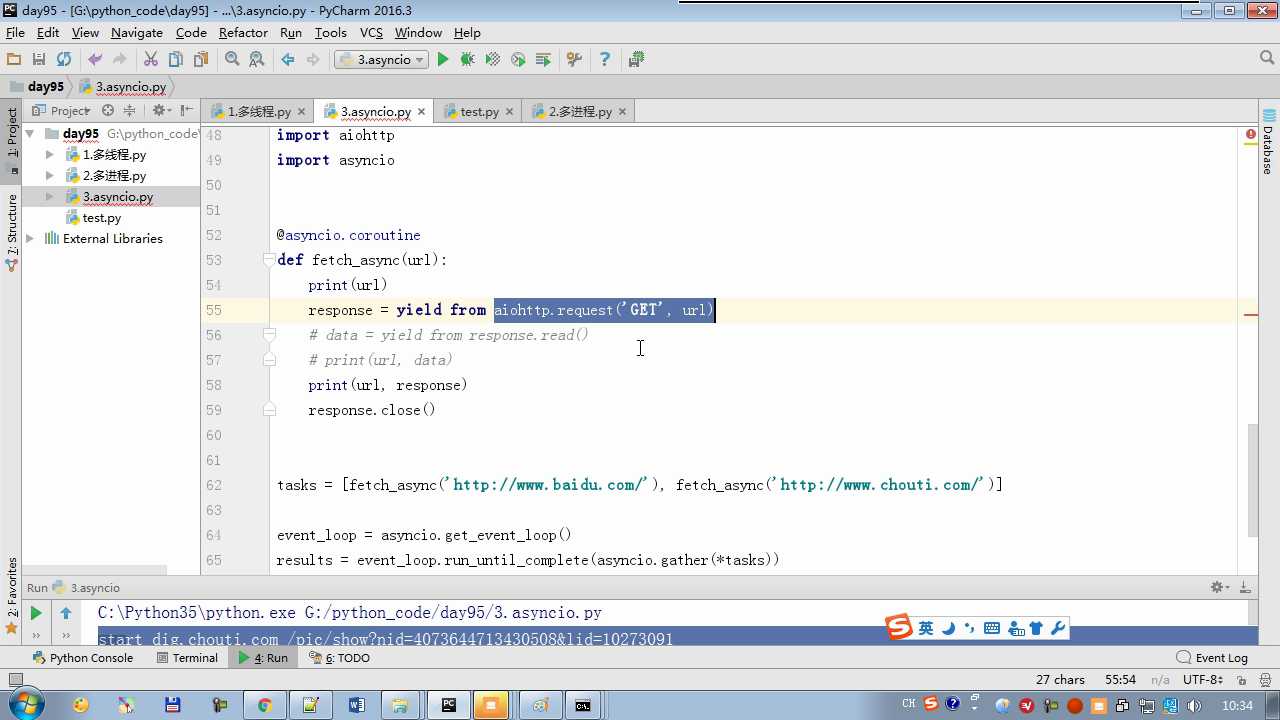Click the rightmost toolbar tasks icon
This screenshot has height=720, width=1280.
tap(636, 60)
